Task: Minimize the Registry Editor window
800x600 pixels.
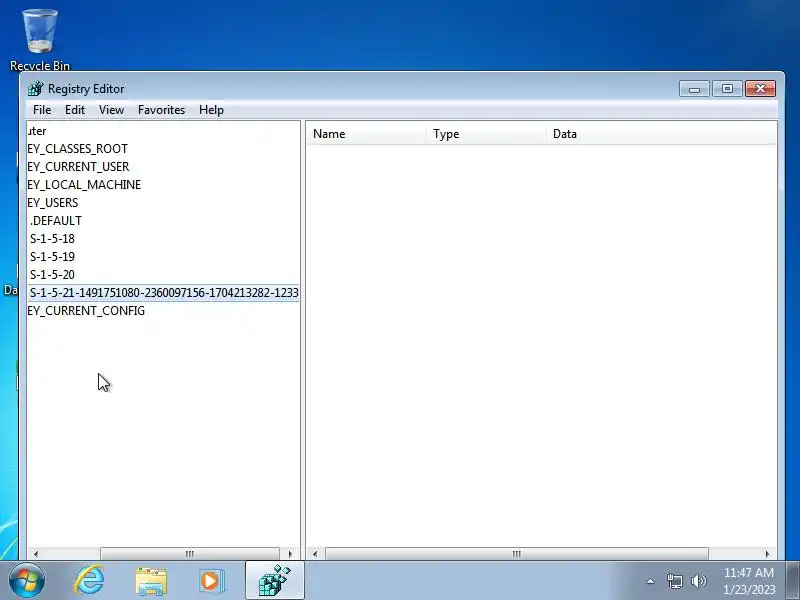Action: pos(694,89)
